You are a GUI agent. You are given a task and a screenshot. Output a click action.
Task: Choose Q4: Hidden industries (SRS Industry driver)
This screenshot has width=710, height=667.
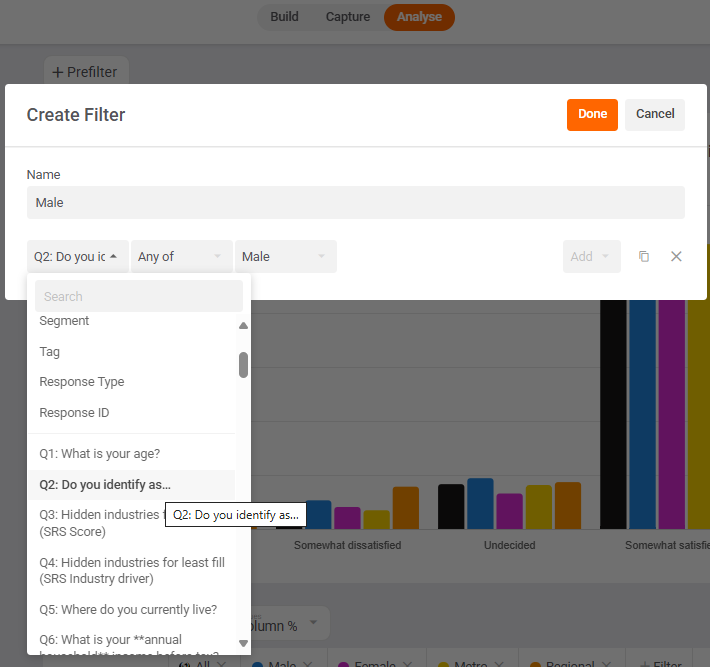tap(132, 571)
